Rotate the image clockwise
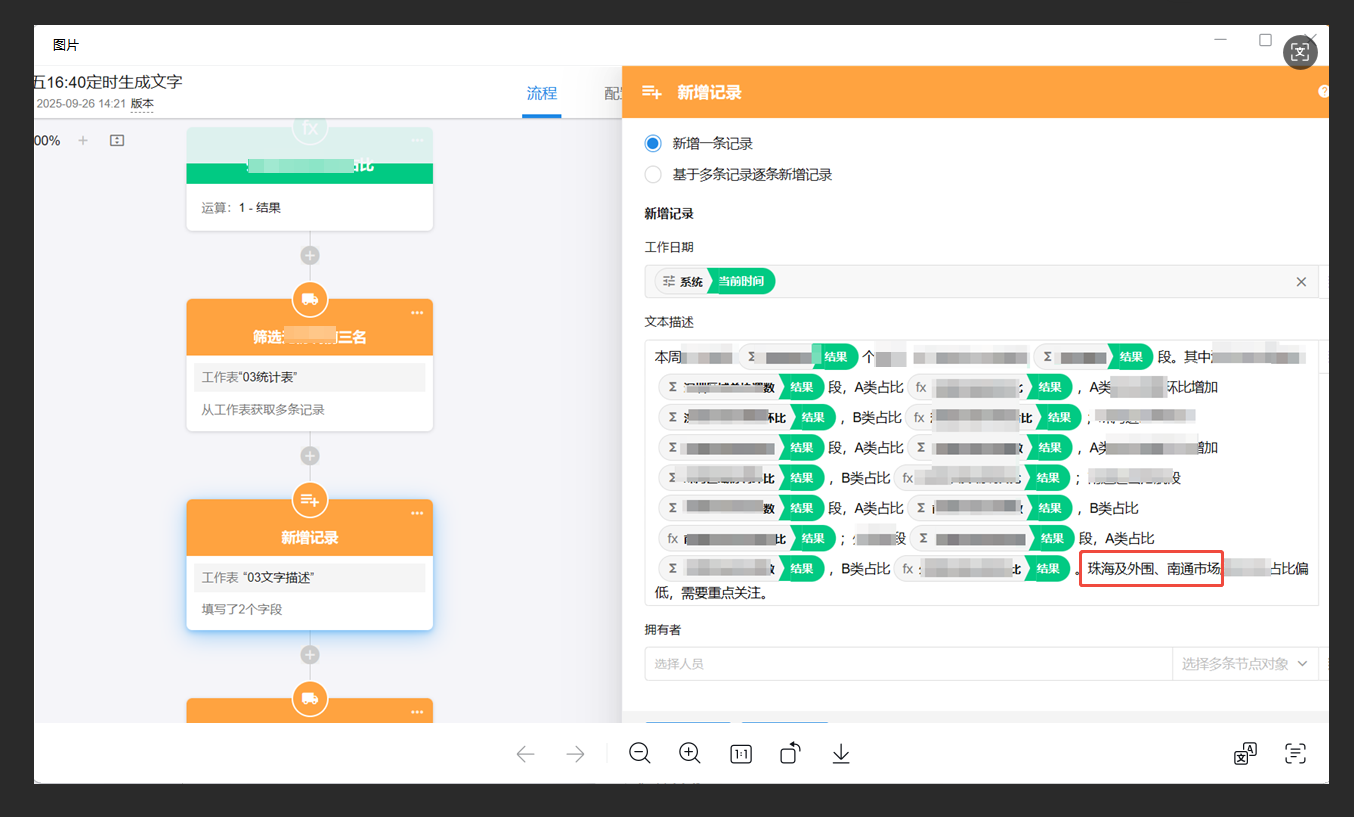The width and height of the screenshot is (1354, 817). point(789,753)
